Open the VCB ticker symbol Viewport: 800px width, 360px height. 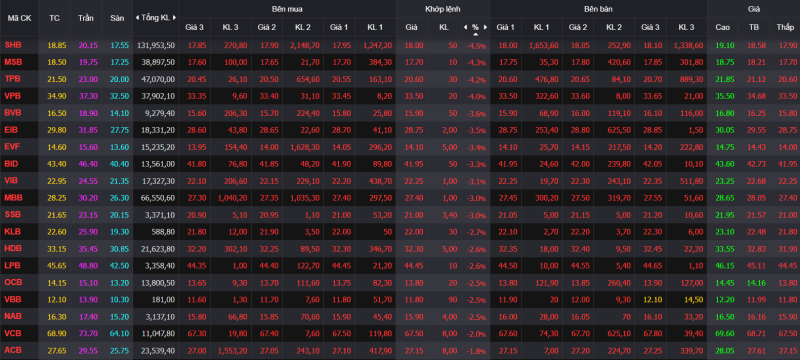point(13,333)
